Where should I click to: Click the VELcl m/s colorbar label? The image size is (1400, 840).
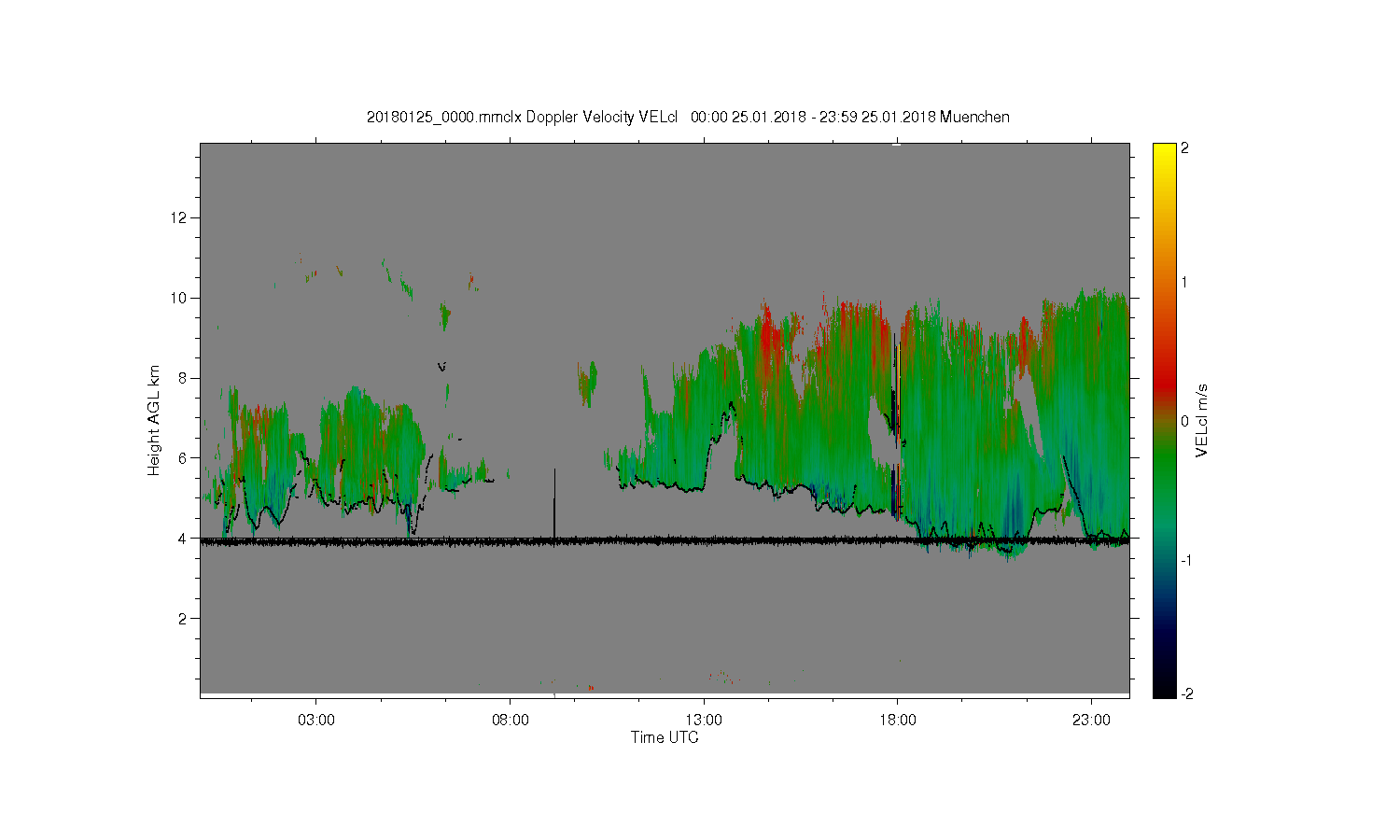click(x=1202, y=420)
